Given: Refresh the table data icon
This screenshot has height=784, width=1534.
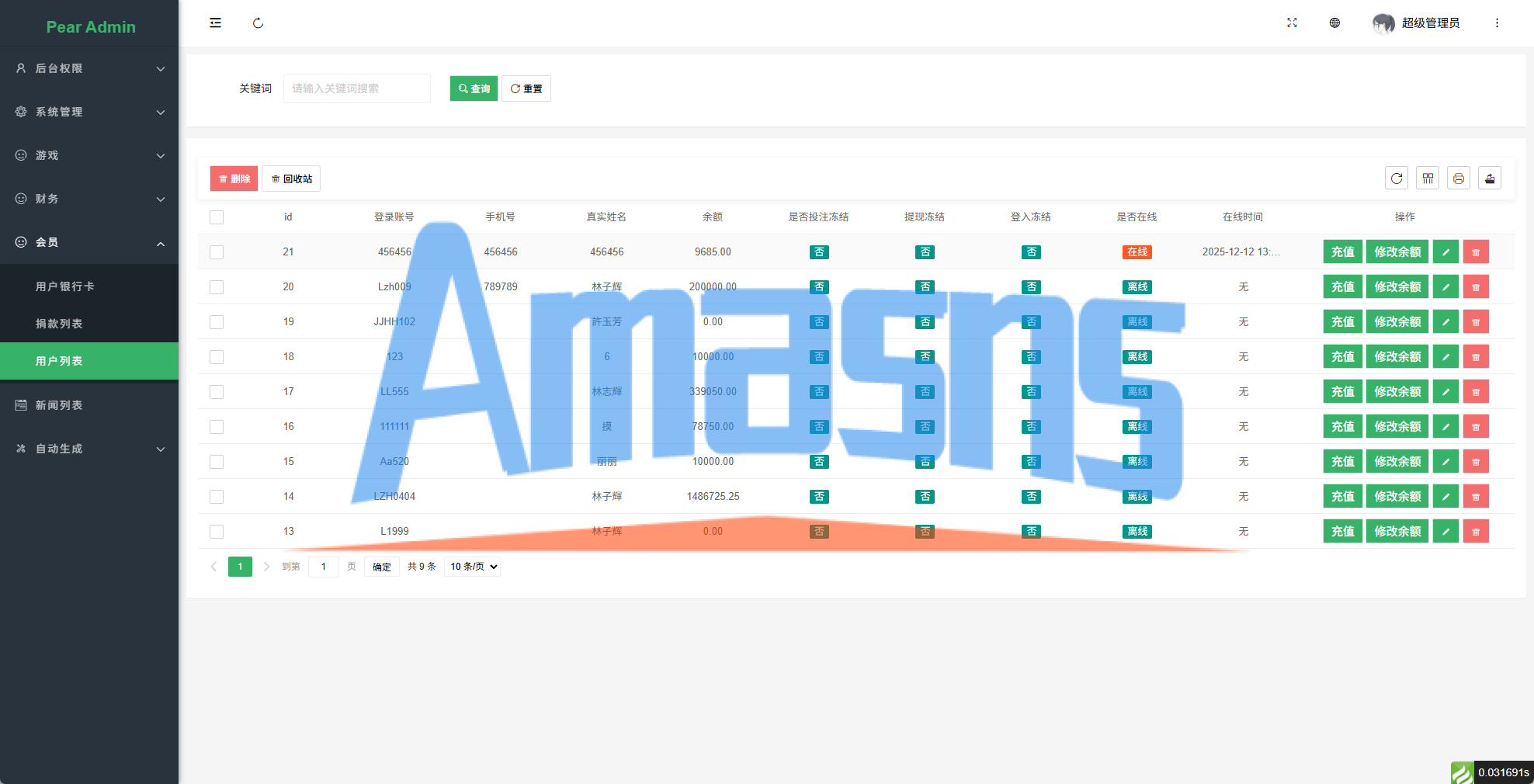Looking at the screenshot, I should point(1397,179).
